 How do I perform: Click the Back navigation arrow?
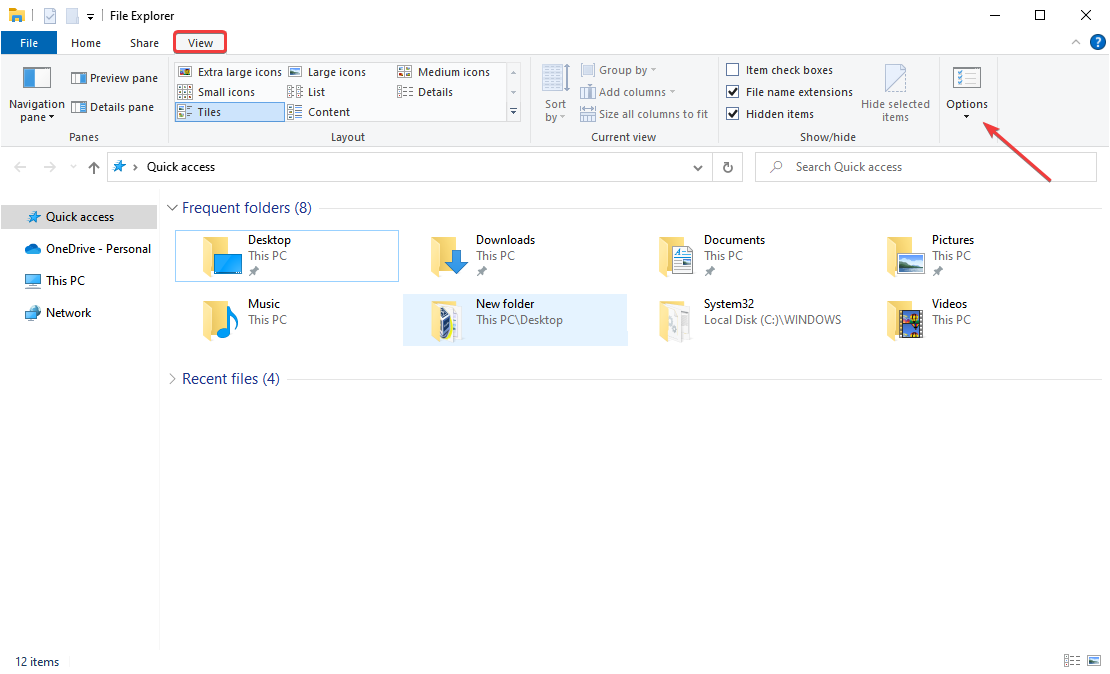[x=21, y=167]
